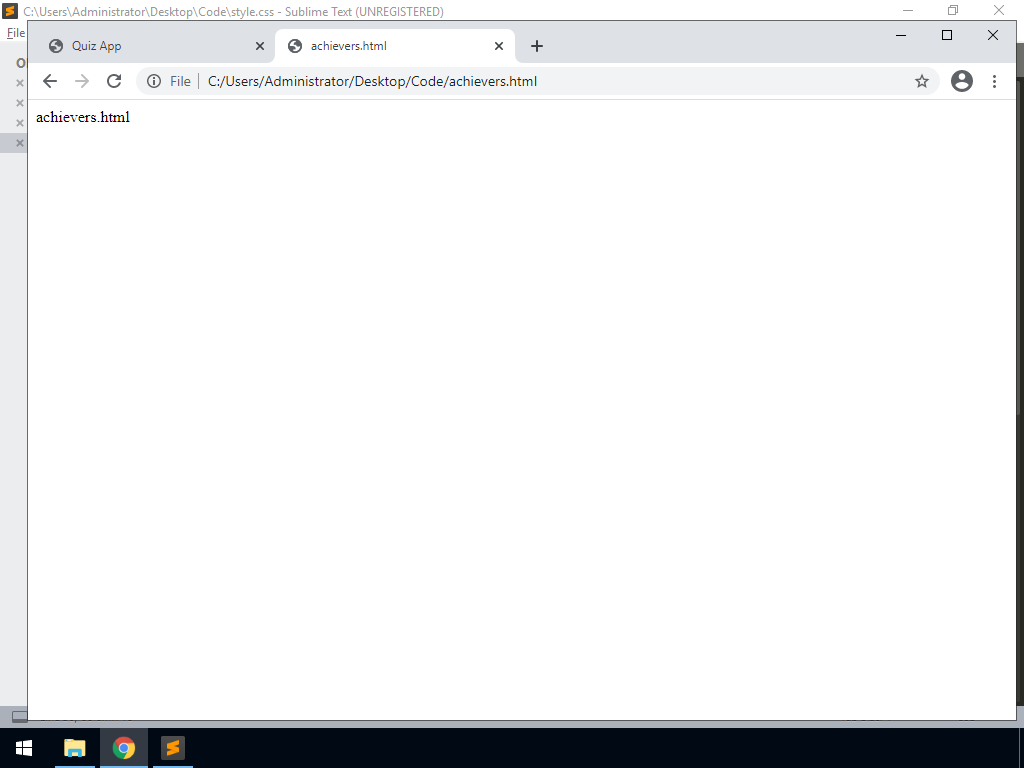Restore down the Sublime Text window
The width and height of the screenshot is (1024, 768).
(x=953, y=10)
